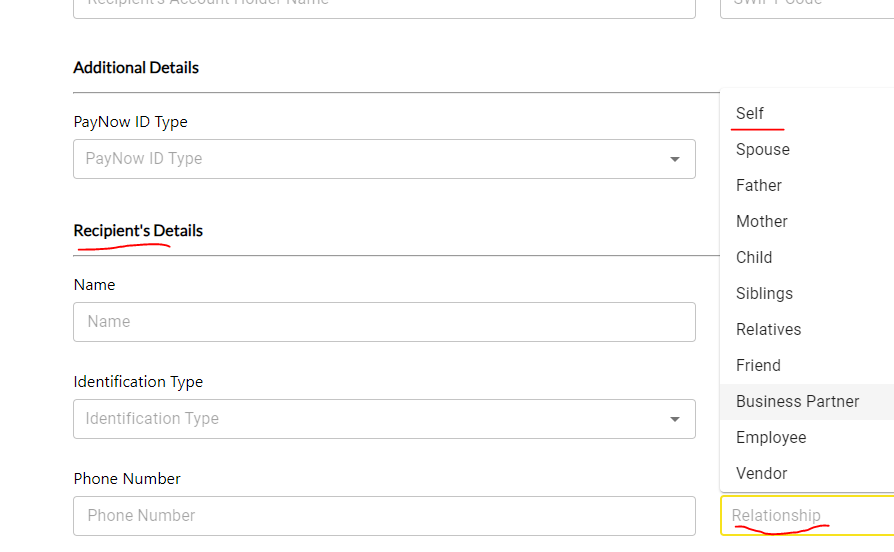Select 'Vendor' from the relationship list
The image size is (894, 552).
pos(762,473)
